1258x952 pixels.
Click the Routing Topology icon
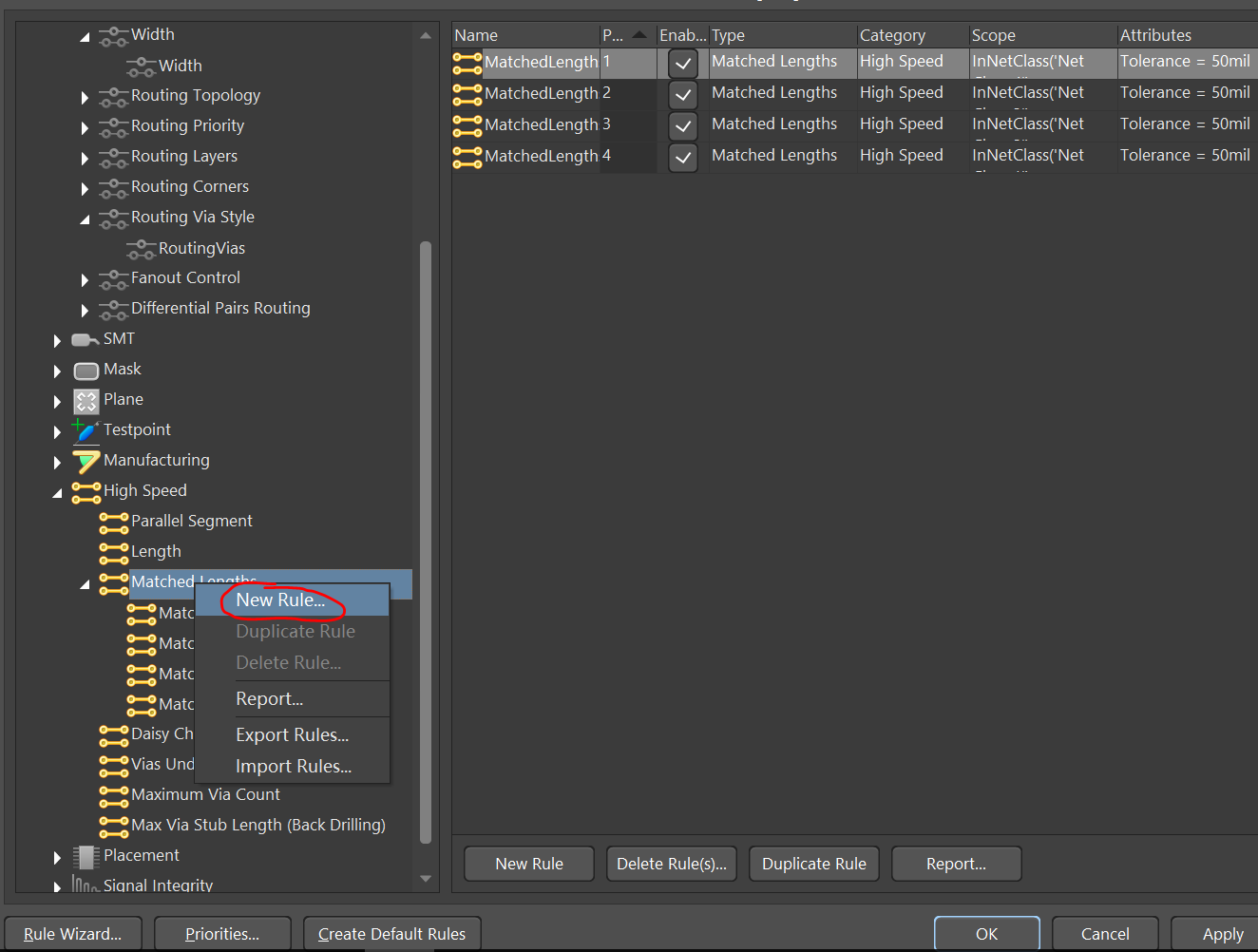tap(113, 97)
